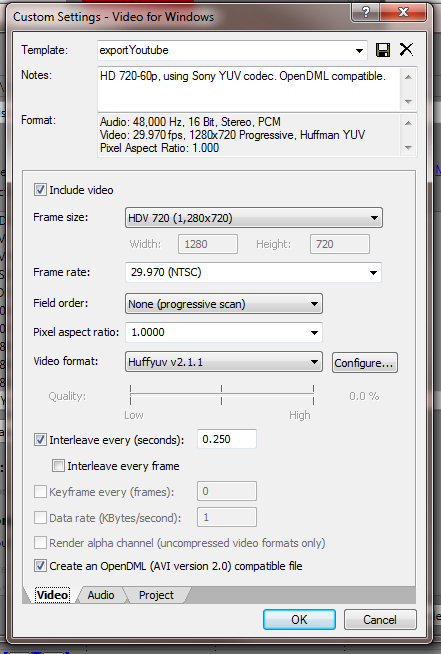Viewport: 441px width, 654px height.
Task: Click the Video: 29.970 fps format line
Action: [232, 135]
